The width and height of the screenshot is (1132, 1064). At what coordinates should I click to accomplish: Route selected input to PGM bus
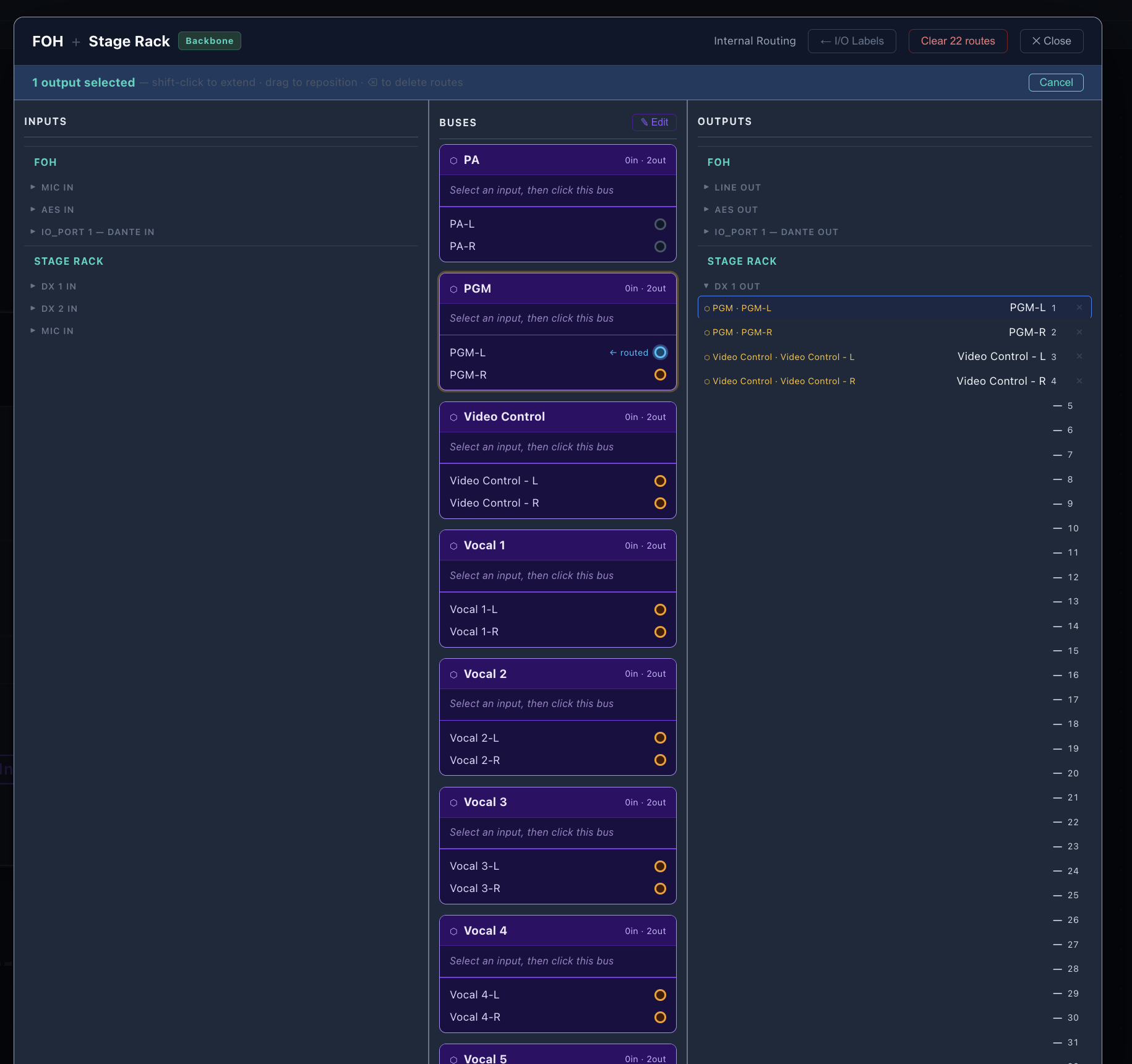558,319
